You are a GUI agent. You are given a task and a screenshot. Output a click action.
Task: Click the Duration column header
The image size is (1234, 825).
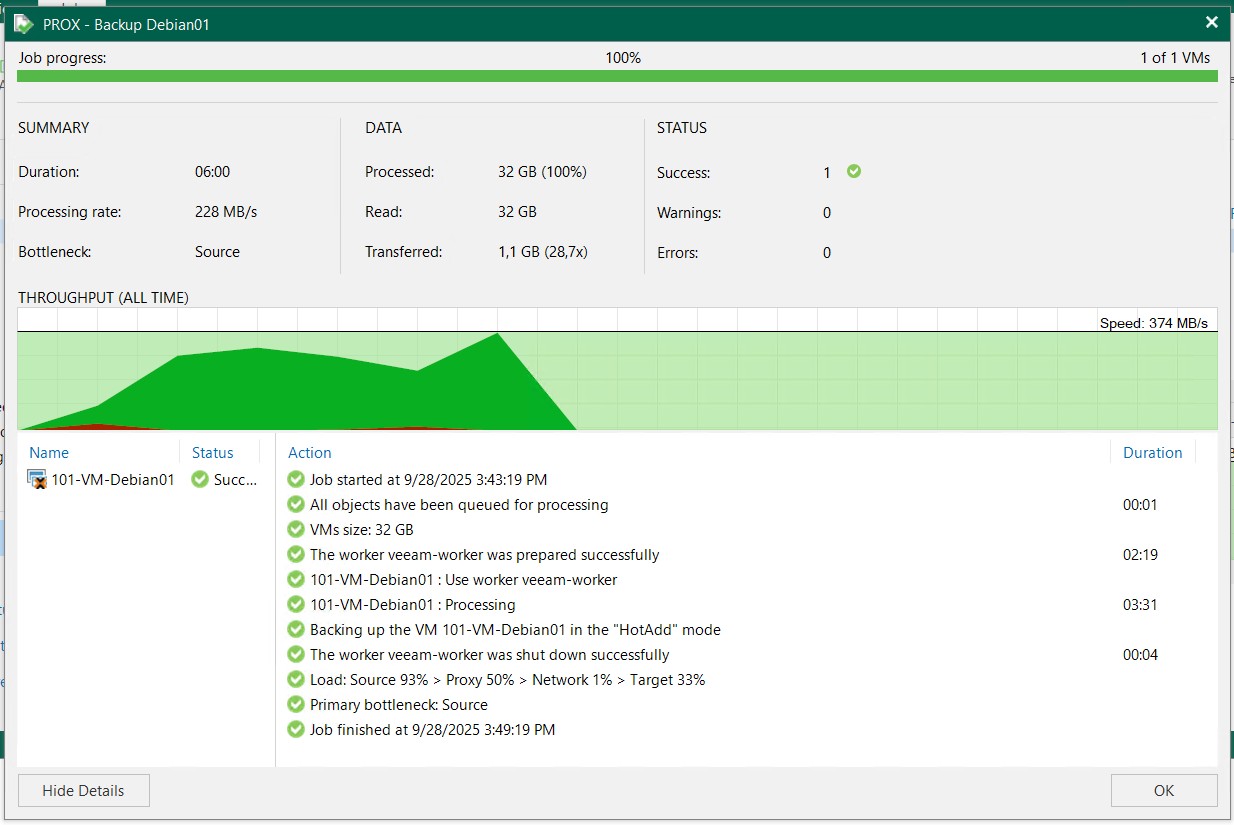(1152, 453)
